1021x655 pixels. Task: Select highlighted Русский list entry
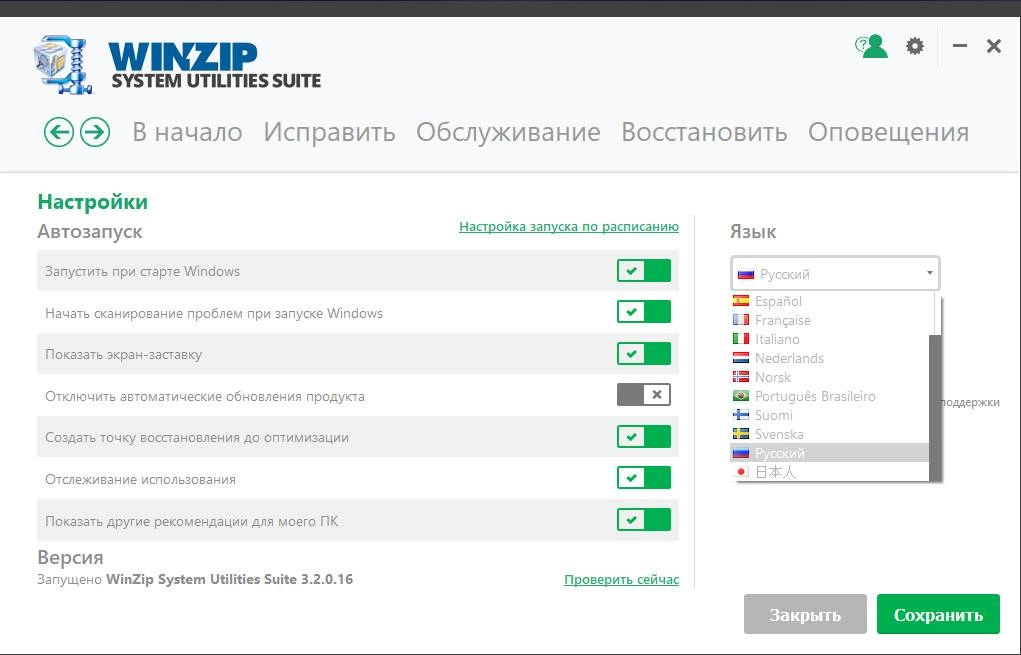click(830, 453)
